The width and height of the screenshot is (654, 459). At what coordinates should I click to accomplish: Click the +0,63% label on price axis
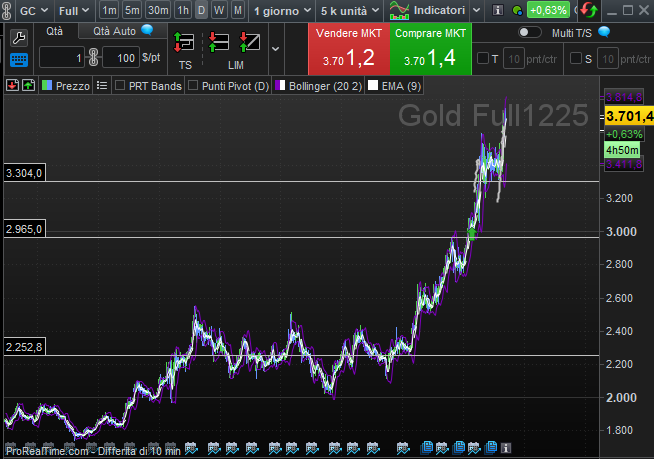[x=624, y=134]
